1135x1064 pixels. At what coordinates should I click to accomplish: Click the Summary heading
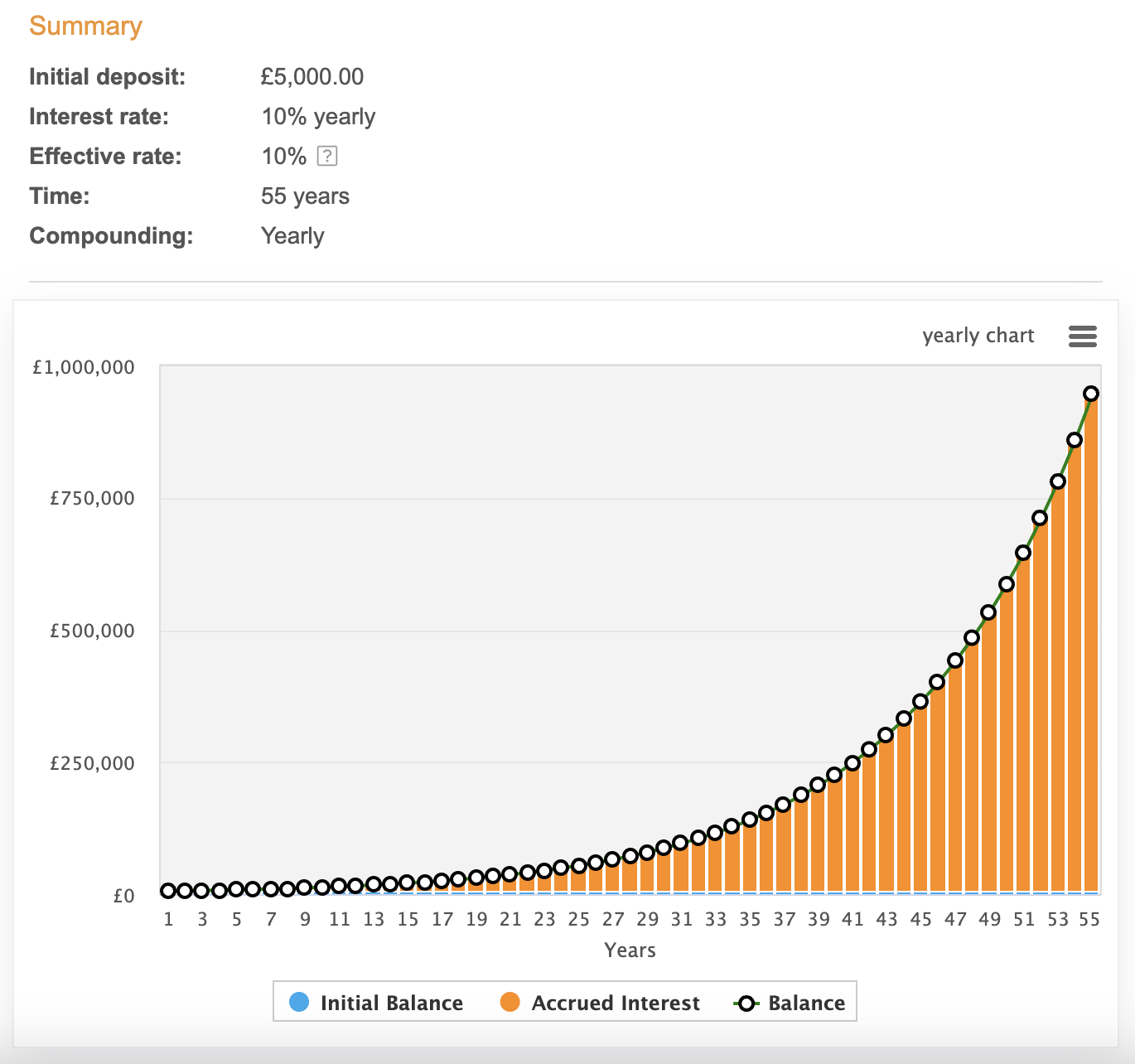pyautogui.click(x=85, y=26)
